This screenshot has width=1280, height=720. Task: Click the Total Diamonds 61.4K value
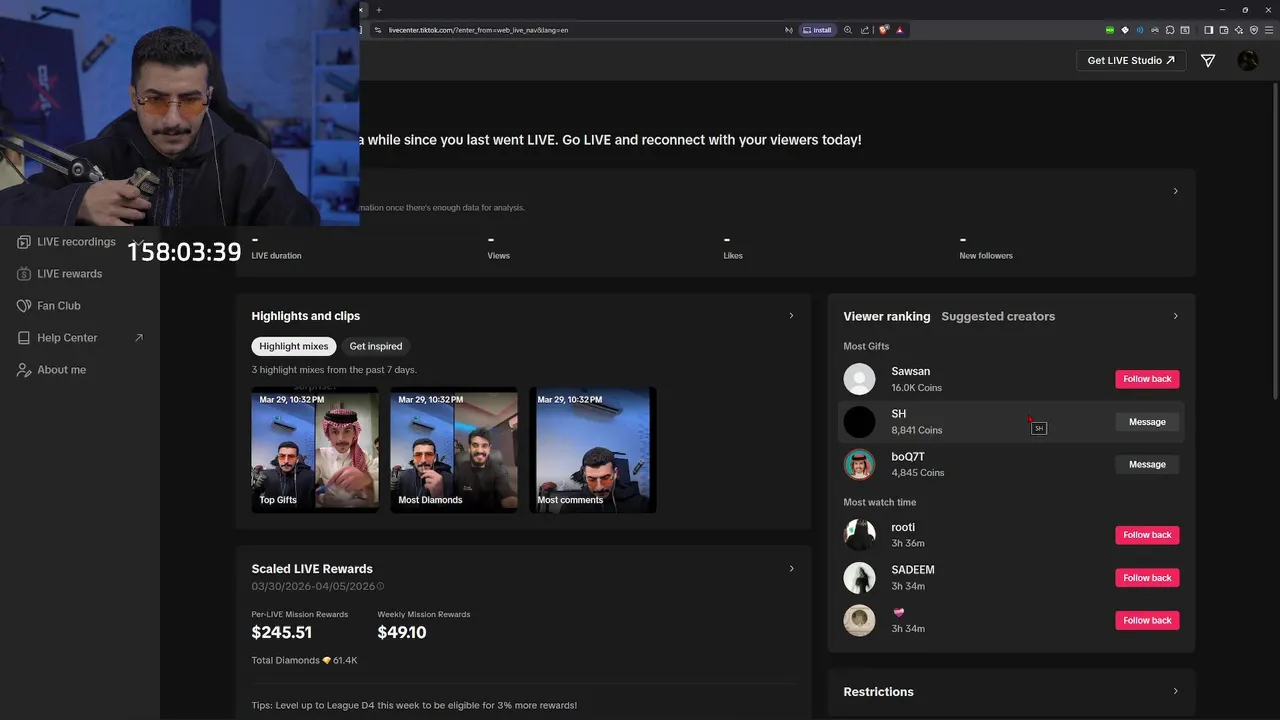[x=345, y=660]
